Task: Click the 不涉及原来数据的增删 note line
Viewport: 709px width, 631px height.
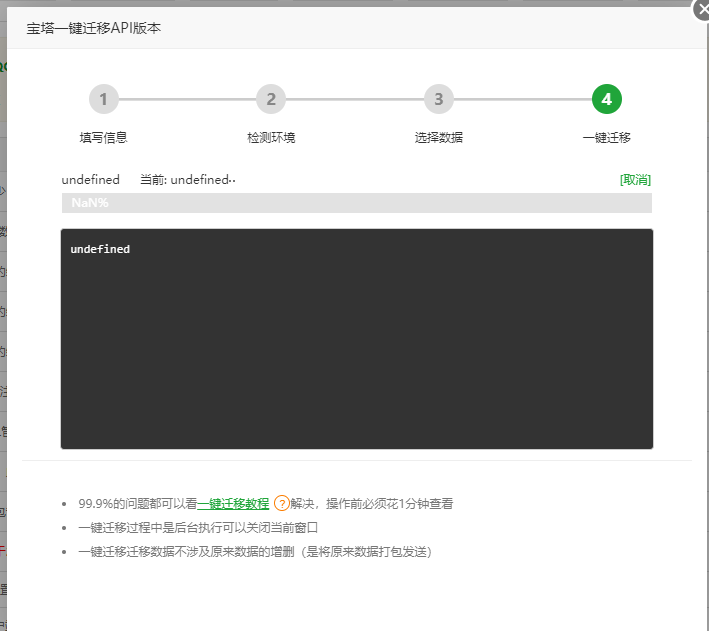Action: click(x=255, y=551)
